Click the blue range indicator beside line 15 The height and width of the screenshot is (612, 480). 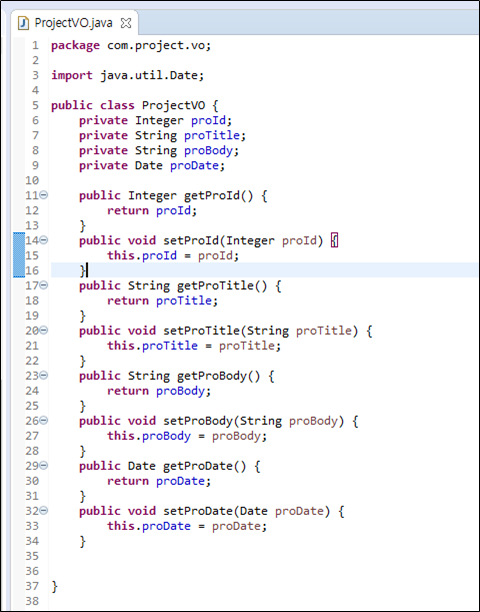click(19, 255)
